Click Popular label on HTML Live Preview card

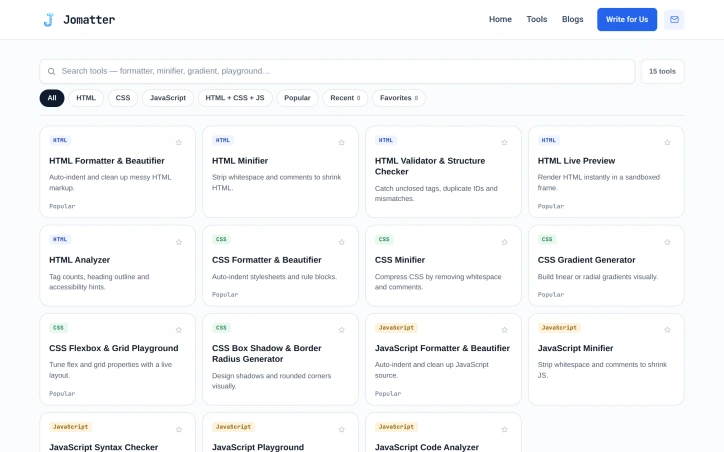click(551, 206)
